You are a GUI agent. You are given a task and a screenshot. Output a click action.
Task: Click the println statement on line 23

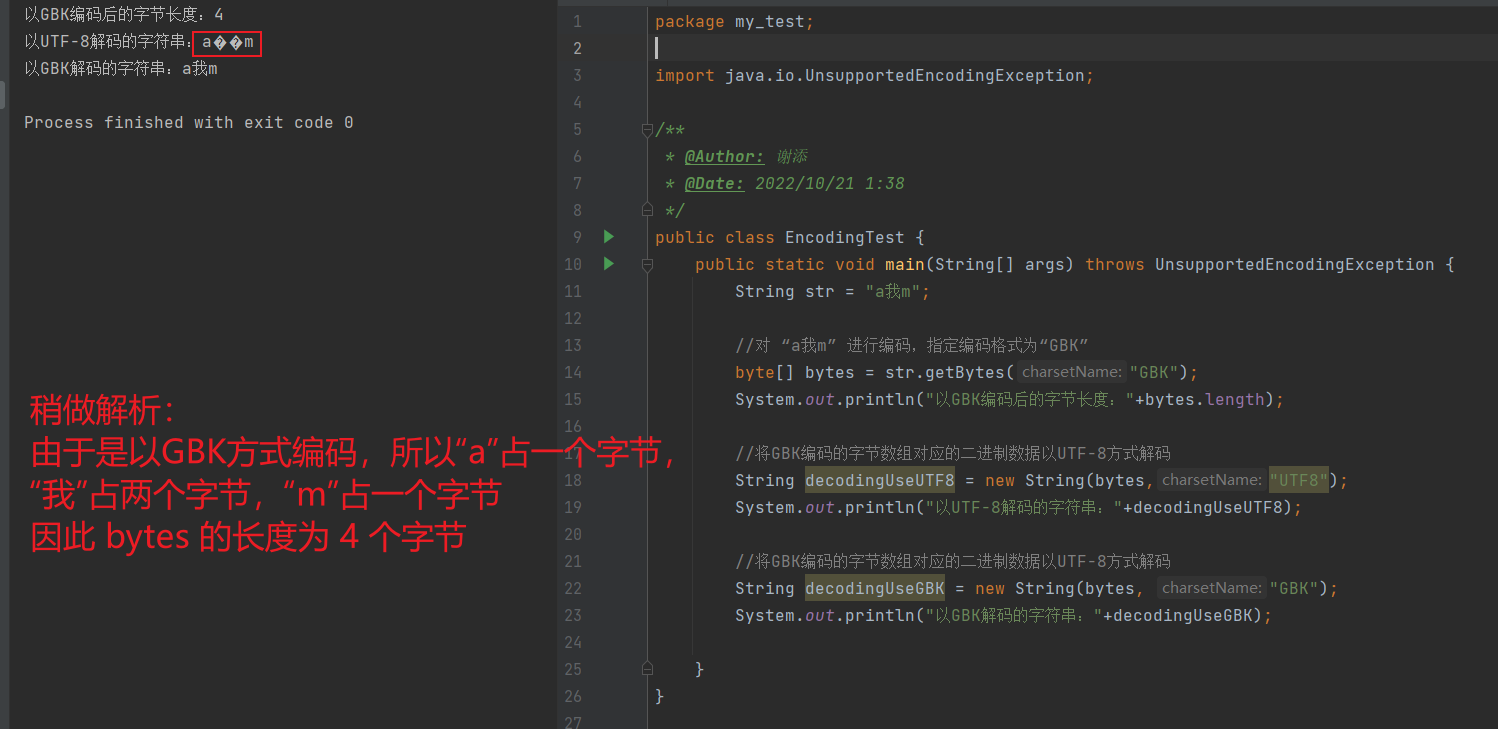(1004, 615)
